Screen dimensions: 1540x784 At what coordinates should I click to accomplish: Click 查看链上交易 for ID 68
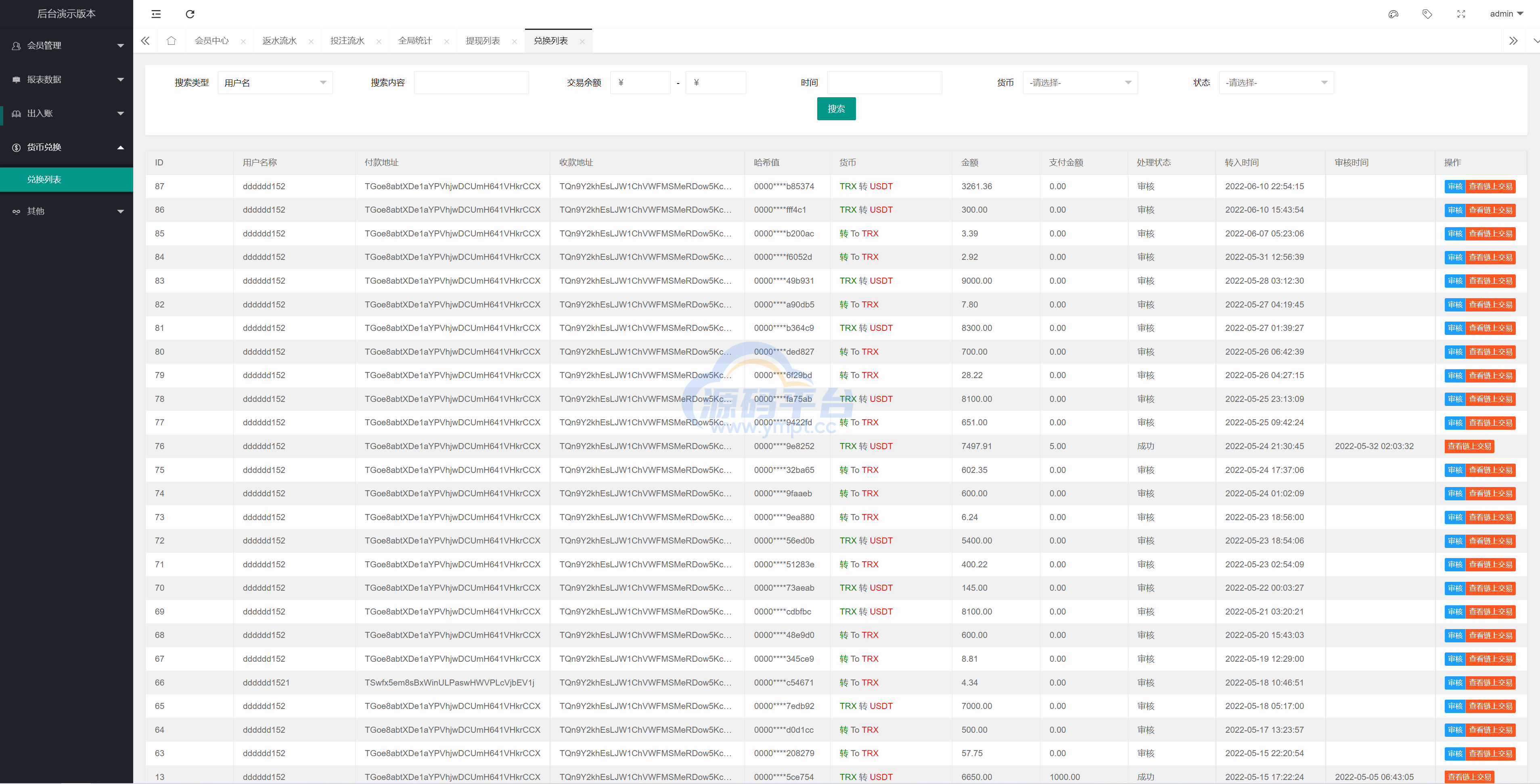pos(1490,635)
